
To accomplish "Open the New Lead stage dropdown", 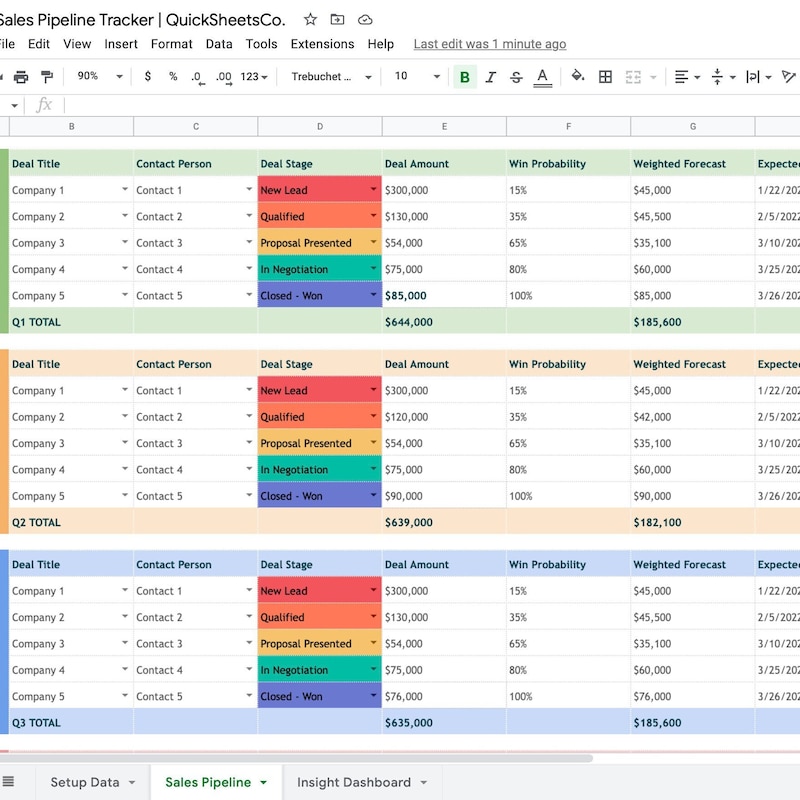I will pyautogui.click(x=374, y=189).
